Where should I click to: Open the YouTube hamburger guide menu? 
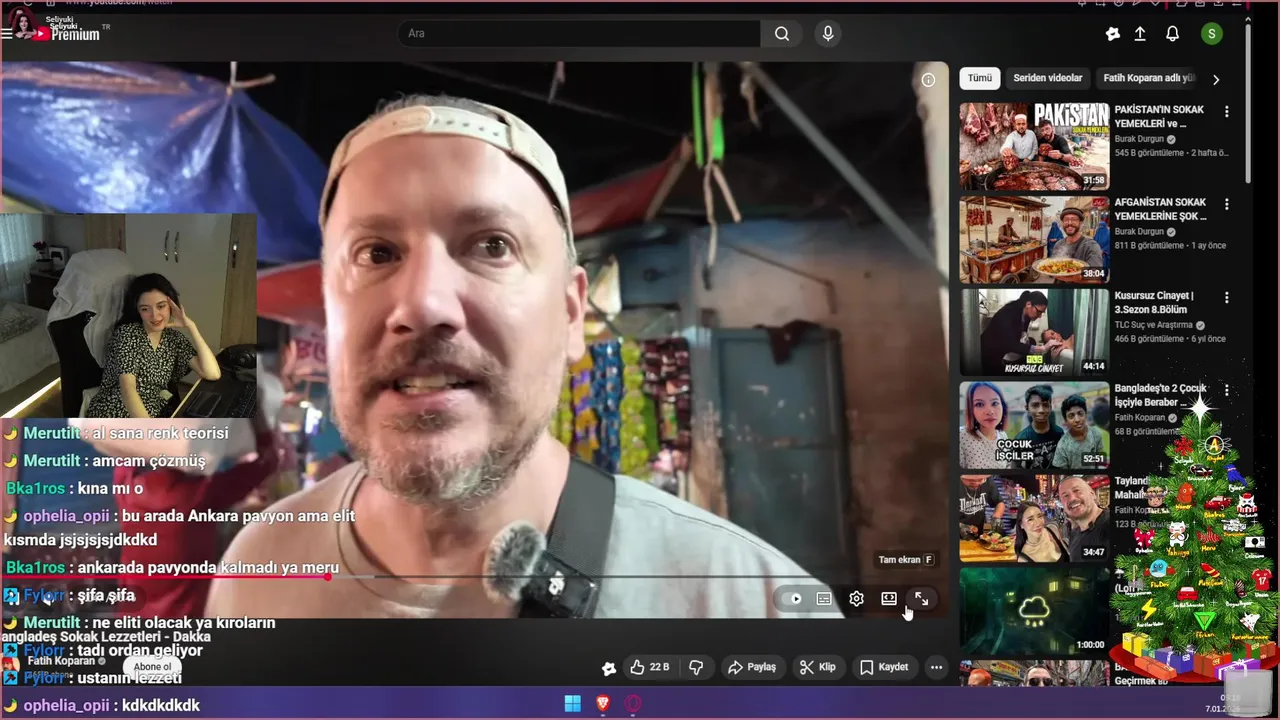click(x=8, y=33)
